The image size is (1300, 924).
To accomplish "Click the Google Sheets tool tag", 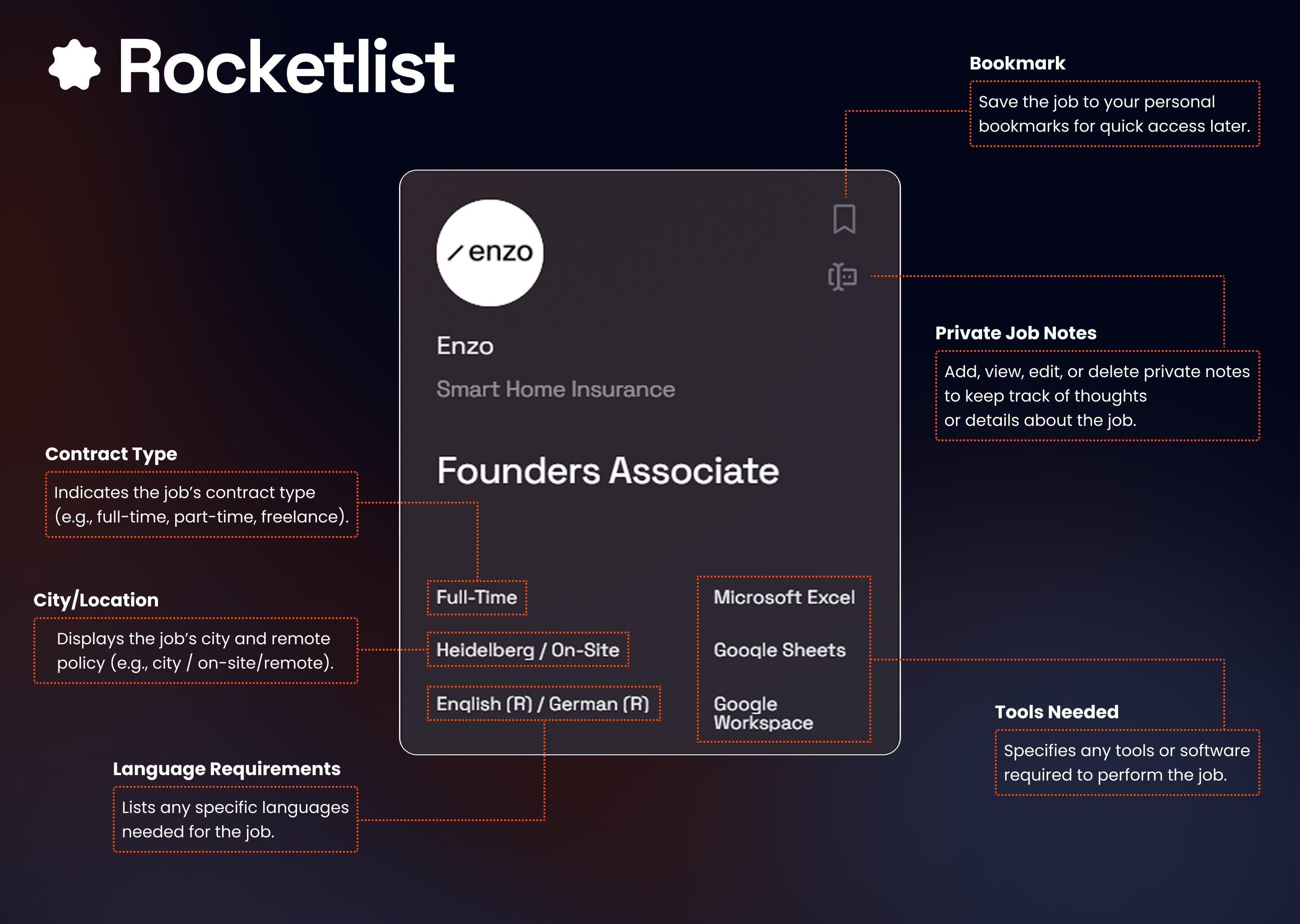I will click(780, 650).
